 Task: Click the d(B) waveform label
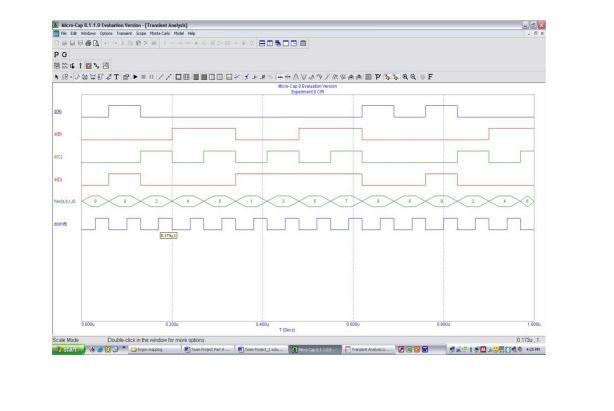click(58, 134)
